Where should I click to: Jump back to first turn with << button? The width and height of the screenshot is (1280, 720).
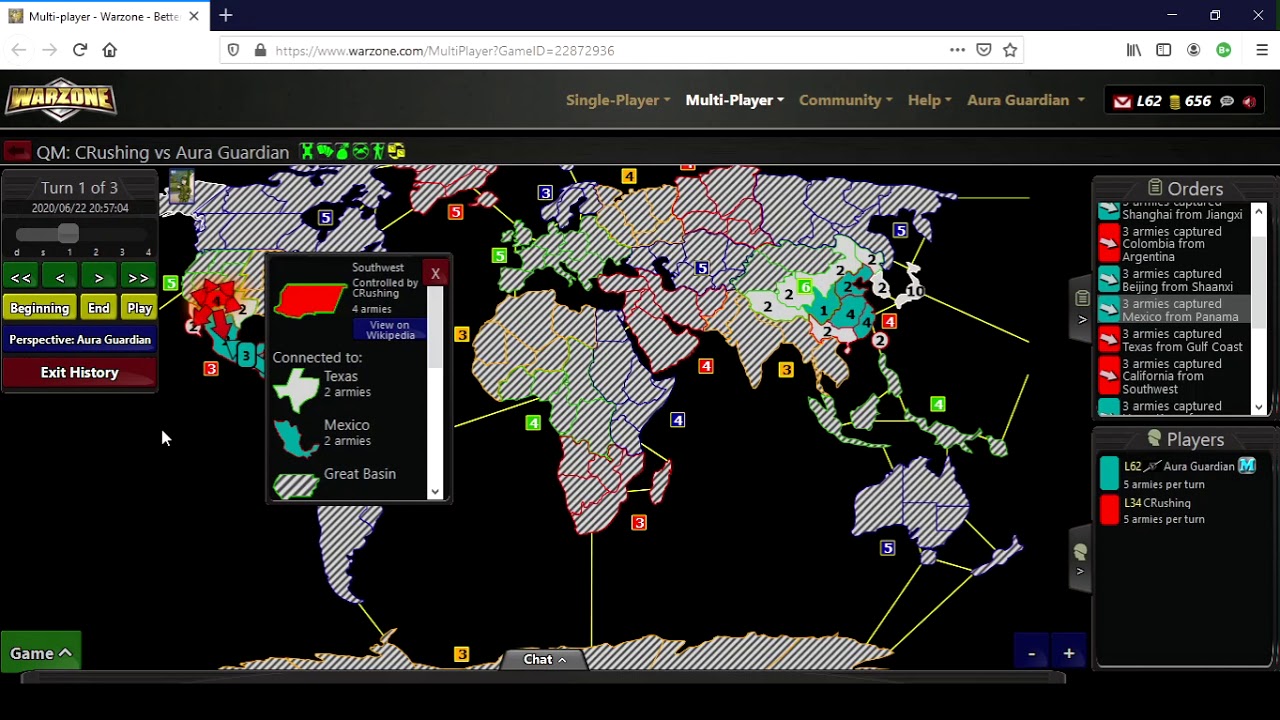point(21,278)
